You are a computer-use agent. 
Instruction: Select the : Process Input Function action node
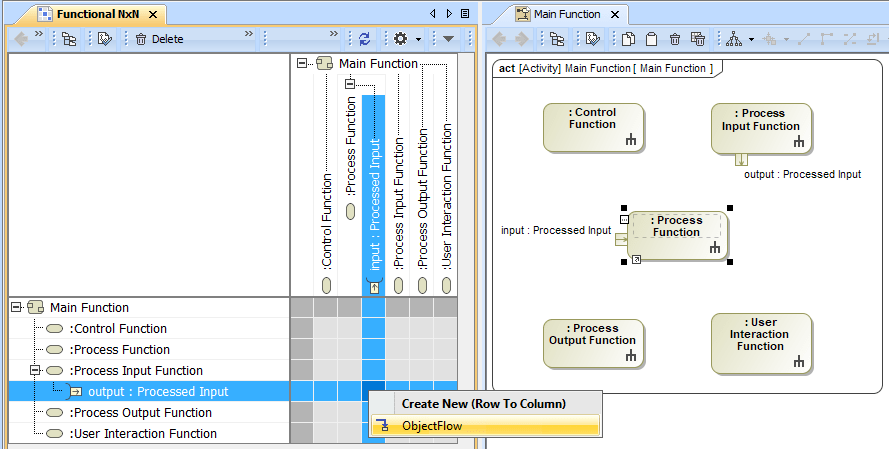[761, 128]
